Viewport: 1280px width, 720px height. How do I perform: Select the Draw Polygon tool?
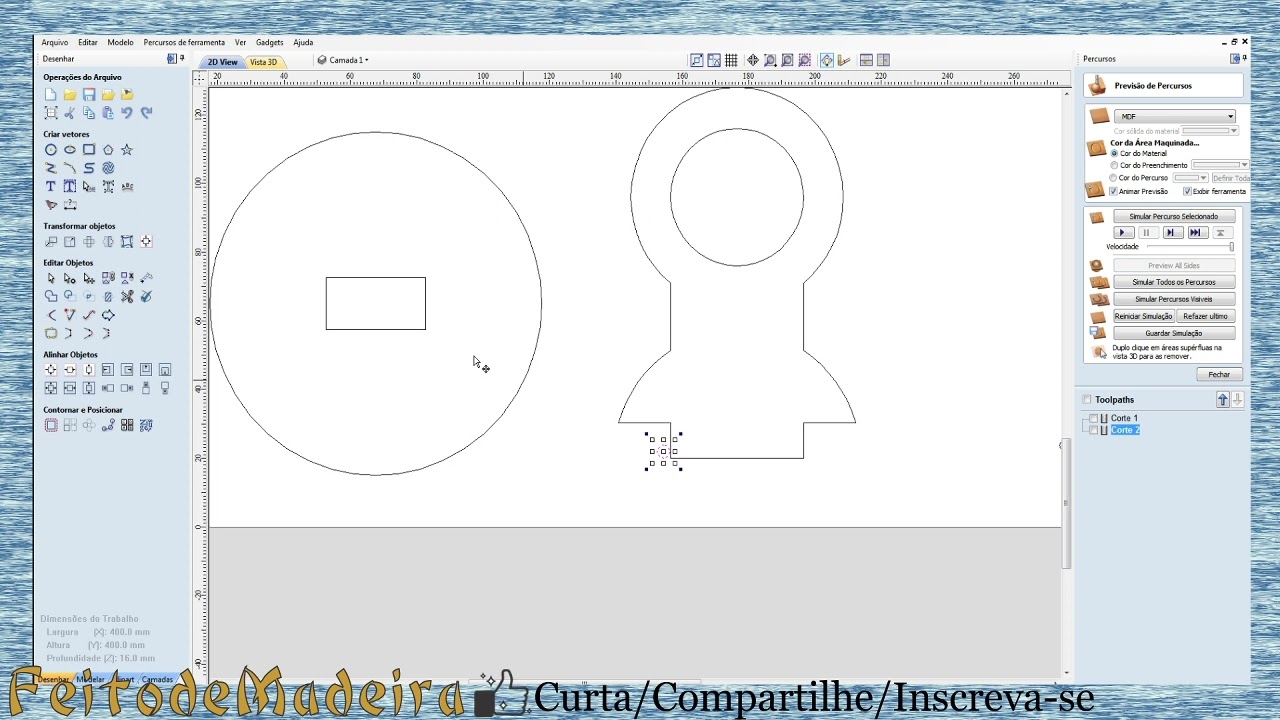tap(108, 150)
